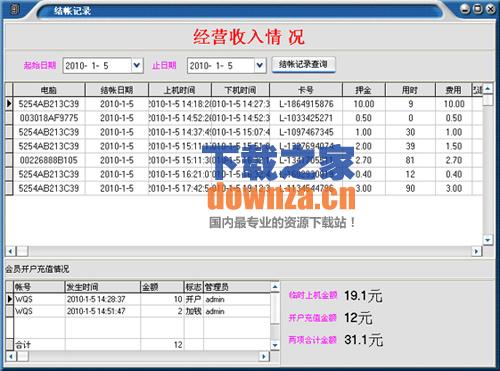The width and height of the screenshot is (500, 371).
Task: Click the 结帐日期 column header
Action: click(x=117, y=90)
